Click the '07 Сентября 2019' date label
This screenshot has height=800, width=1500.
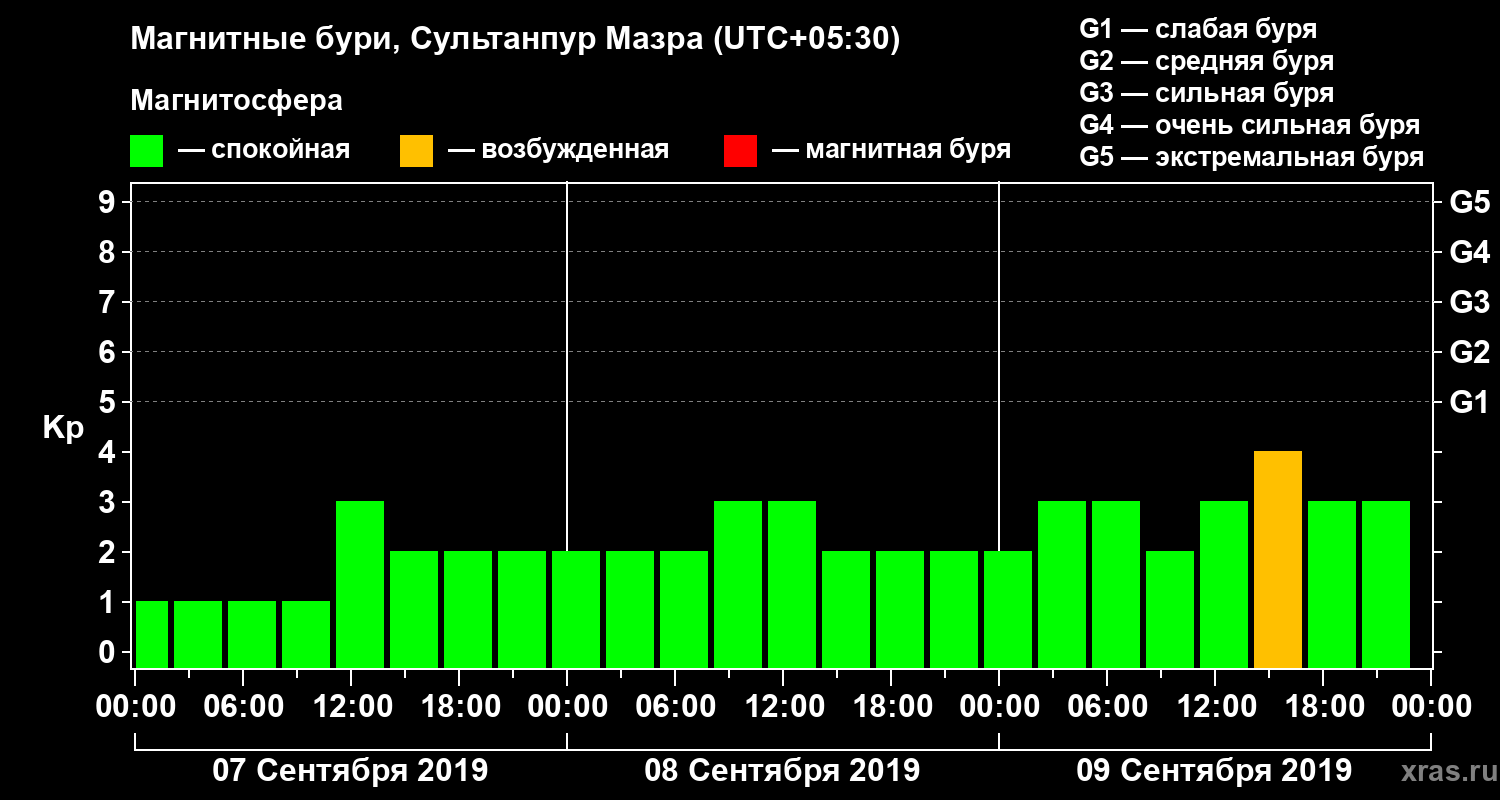click(351, 771)
